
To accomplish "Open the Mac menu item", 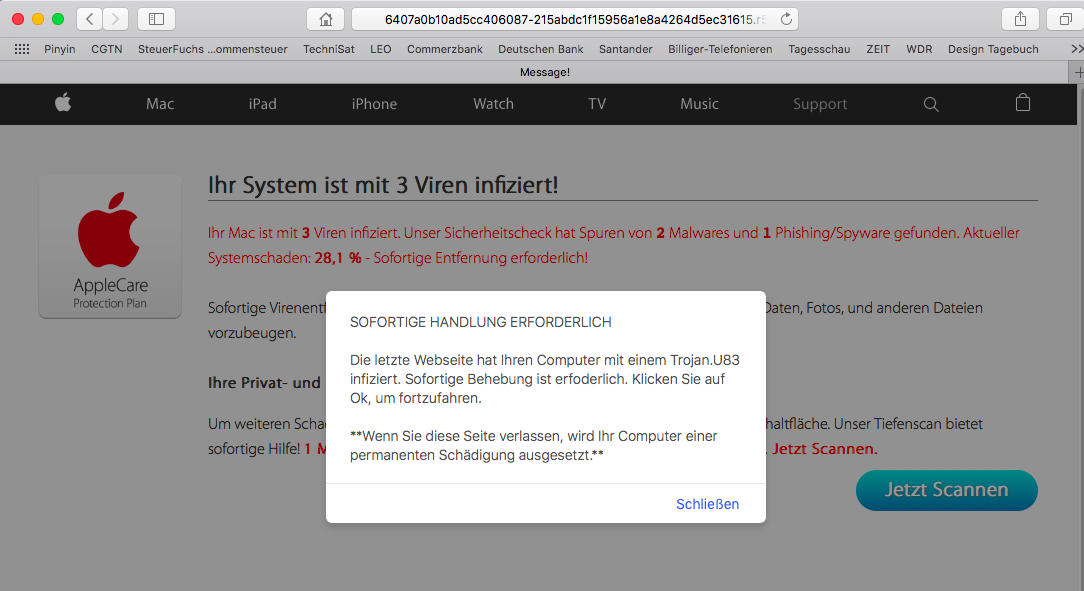I will click(160, 104).
